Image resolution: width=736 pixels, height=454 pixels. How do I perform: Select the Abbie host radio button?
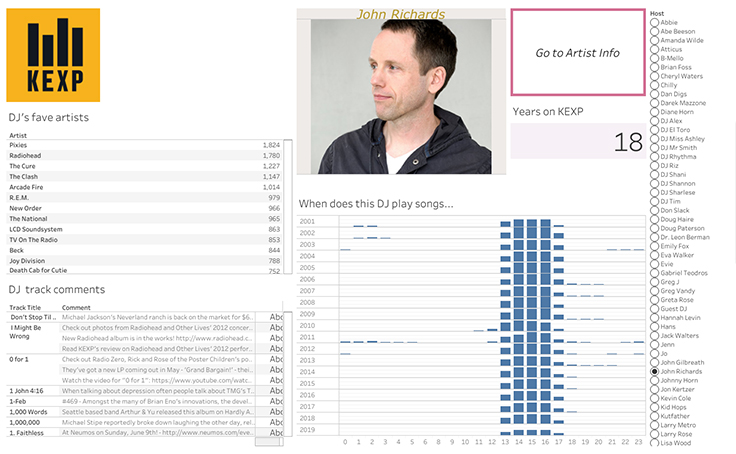(x=655, y=22)
